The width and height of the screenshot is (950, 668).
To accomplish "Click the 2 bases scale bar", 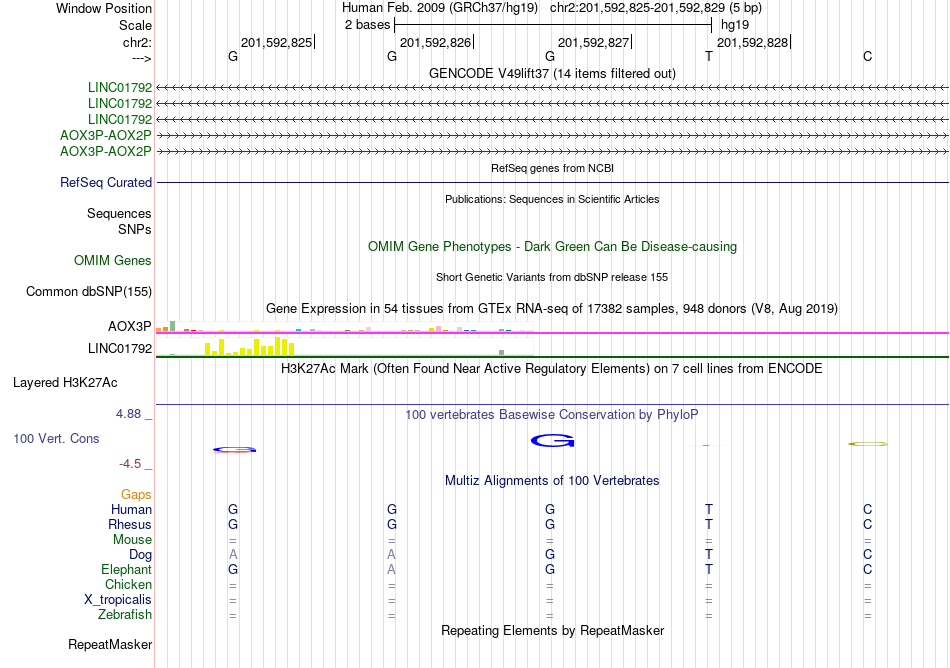I will pos(553,25).
